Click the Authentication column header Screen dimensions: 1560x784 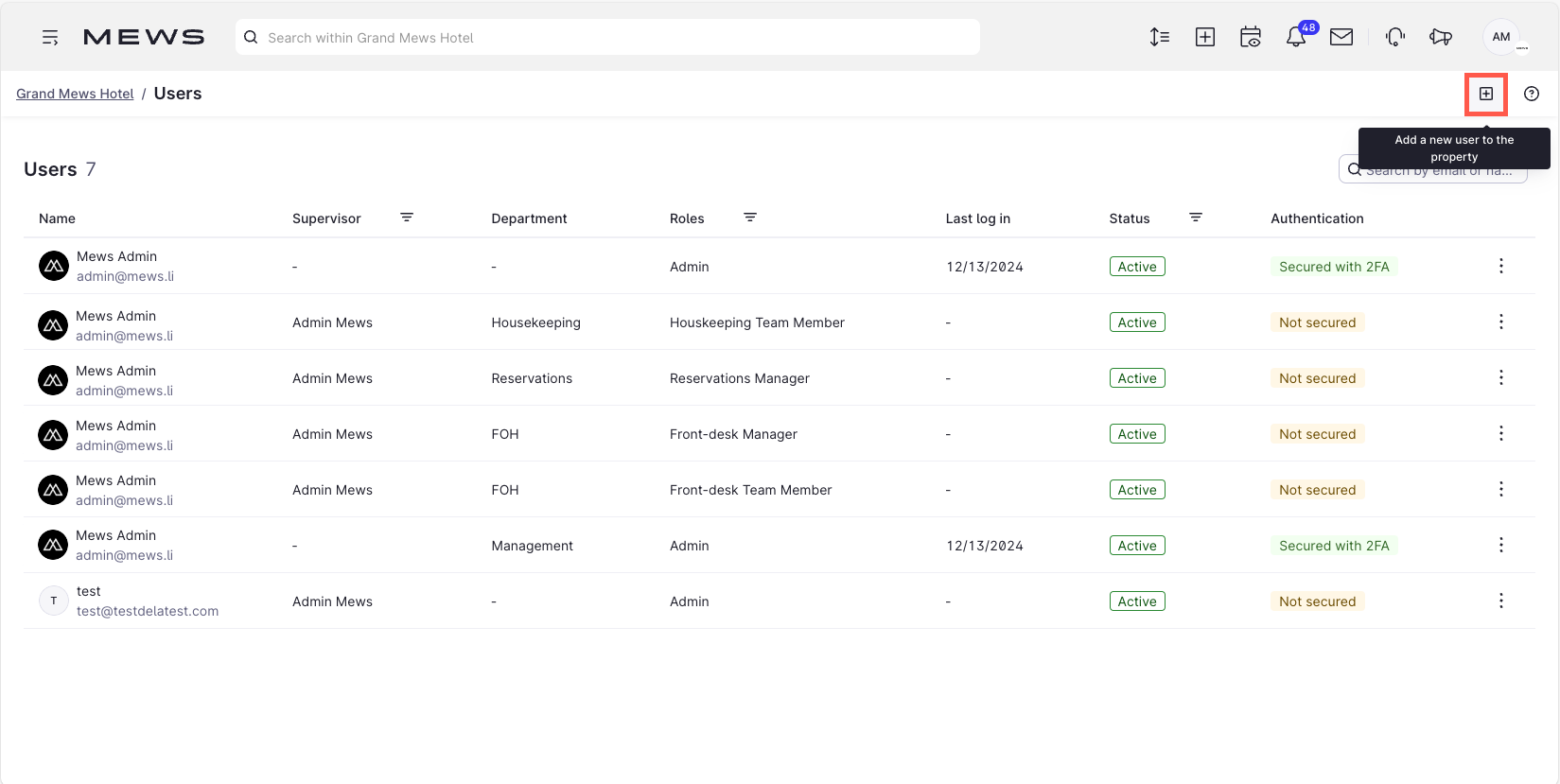pos(1317,218)
